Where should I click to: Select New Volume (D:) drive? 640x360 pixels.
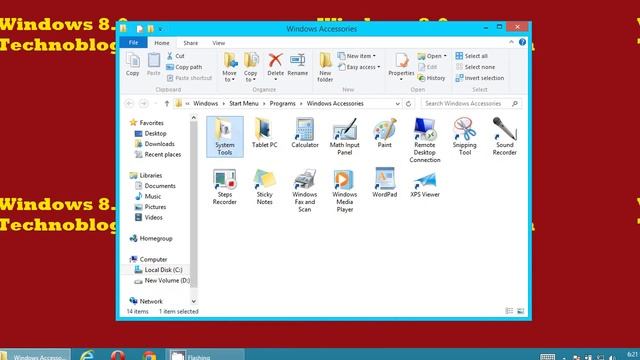click(x=162, y=280)
